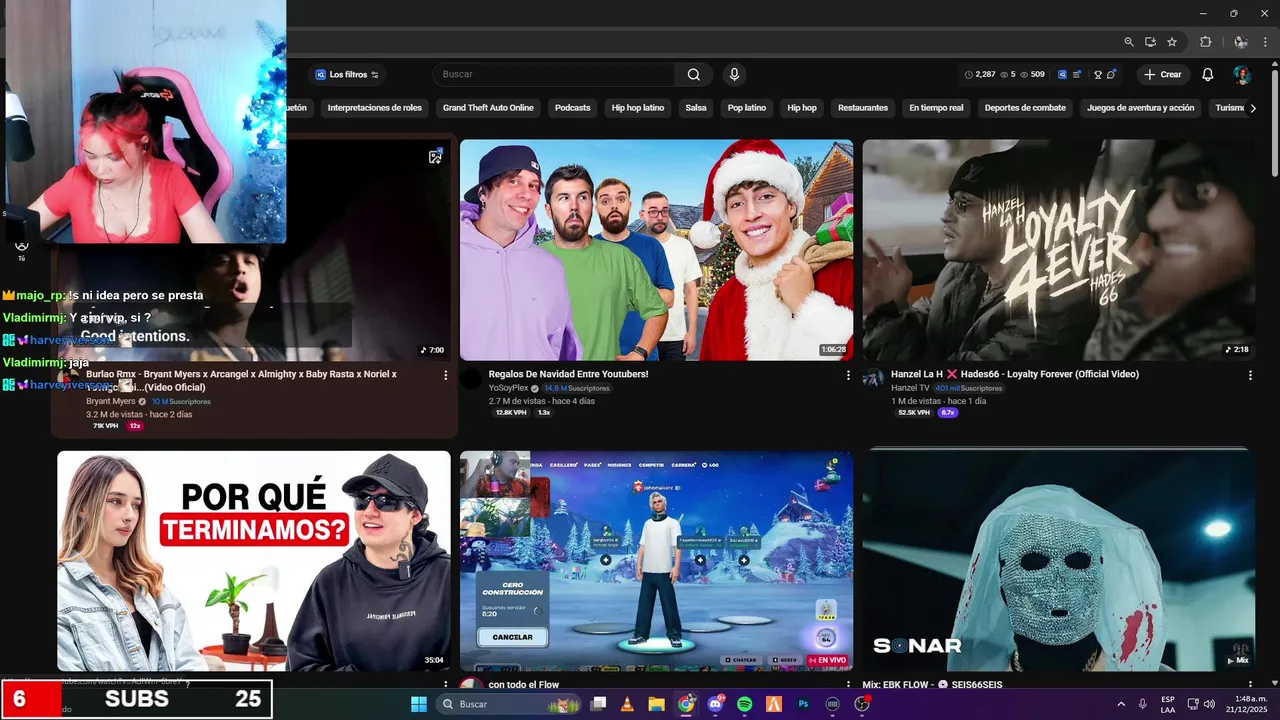Select Pop latino chip
The image size is (1280, 720).
coord(747,108)
